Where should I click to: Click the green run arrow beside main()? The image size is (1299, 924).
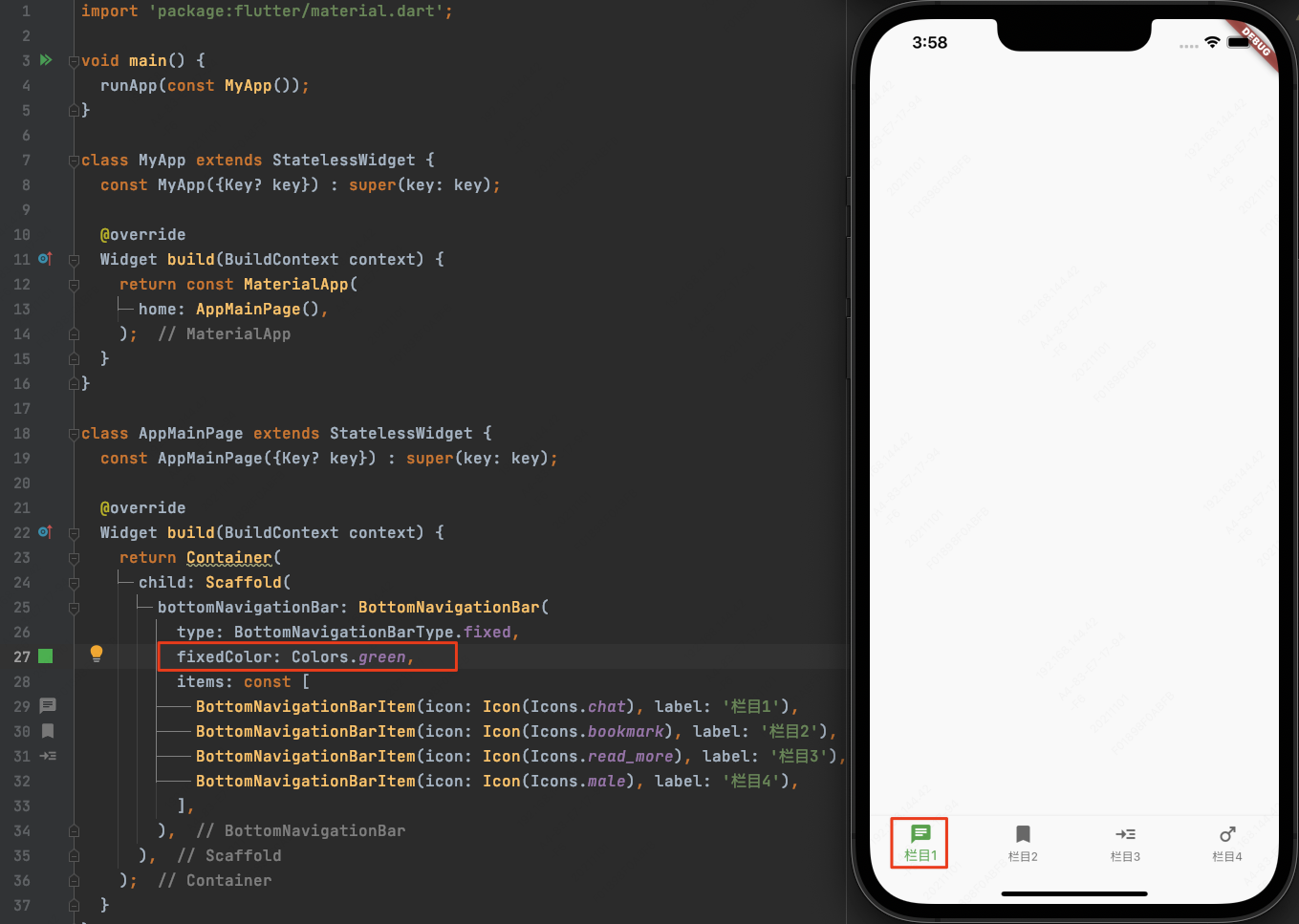[x=45, y=60]
